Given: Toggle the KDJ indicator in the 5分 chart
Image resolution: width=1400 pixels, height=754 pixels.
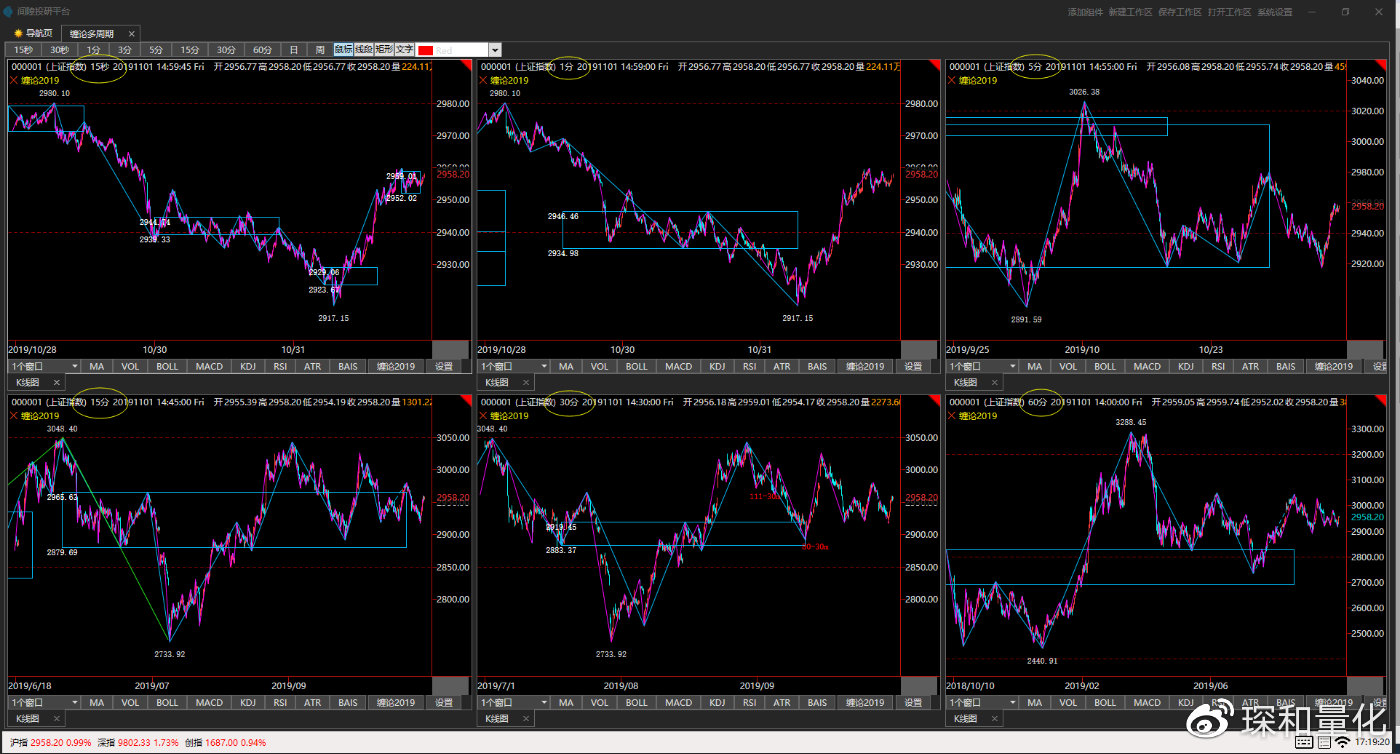Looking at the screenshot, I should 1186,366.
